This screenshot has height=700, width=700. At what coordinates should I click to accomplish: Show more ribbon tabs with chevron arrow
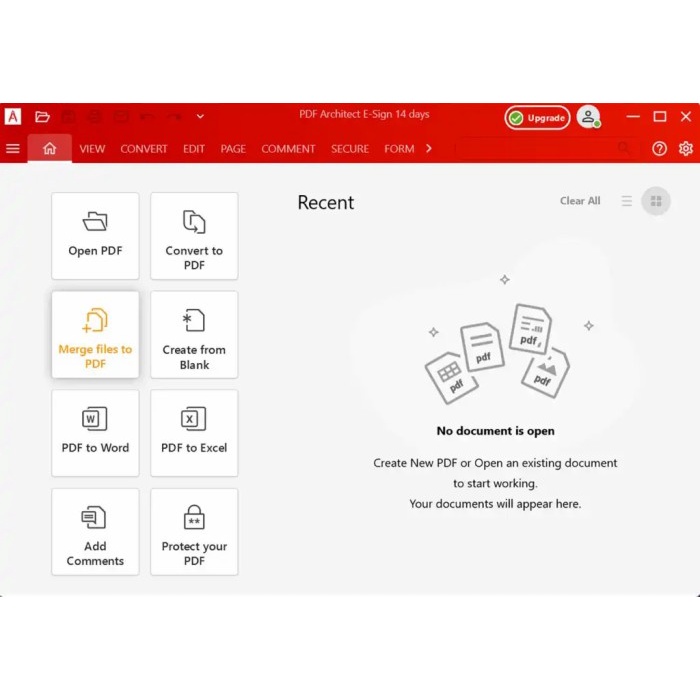point(429,149)
